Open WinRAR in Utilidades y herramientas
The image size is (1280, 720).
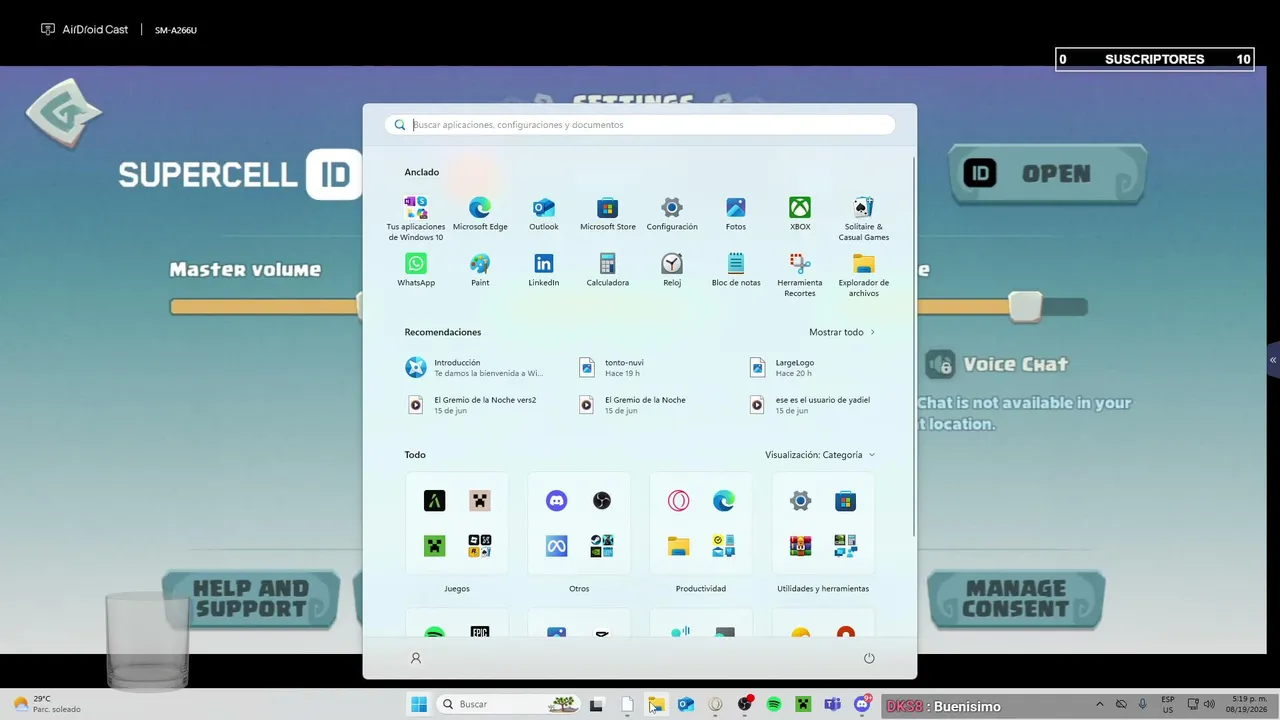tap(801, 546)
